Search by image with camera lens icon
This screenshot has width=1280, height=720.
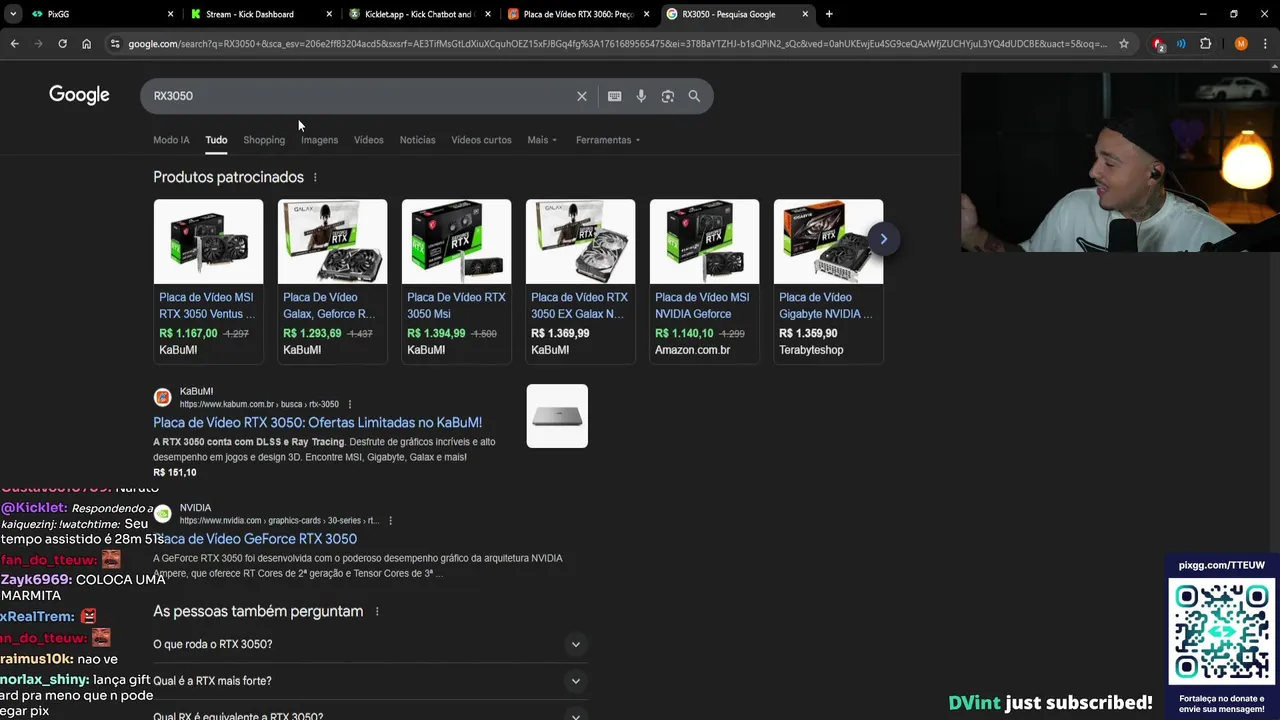click(667, 96)
